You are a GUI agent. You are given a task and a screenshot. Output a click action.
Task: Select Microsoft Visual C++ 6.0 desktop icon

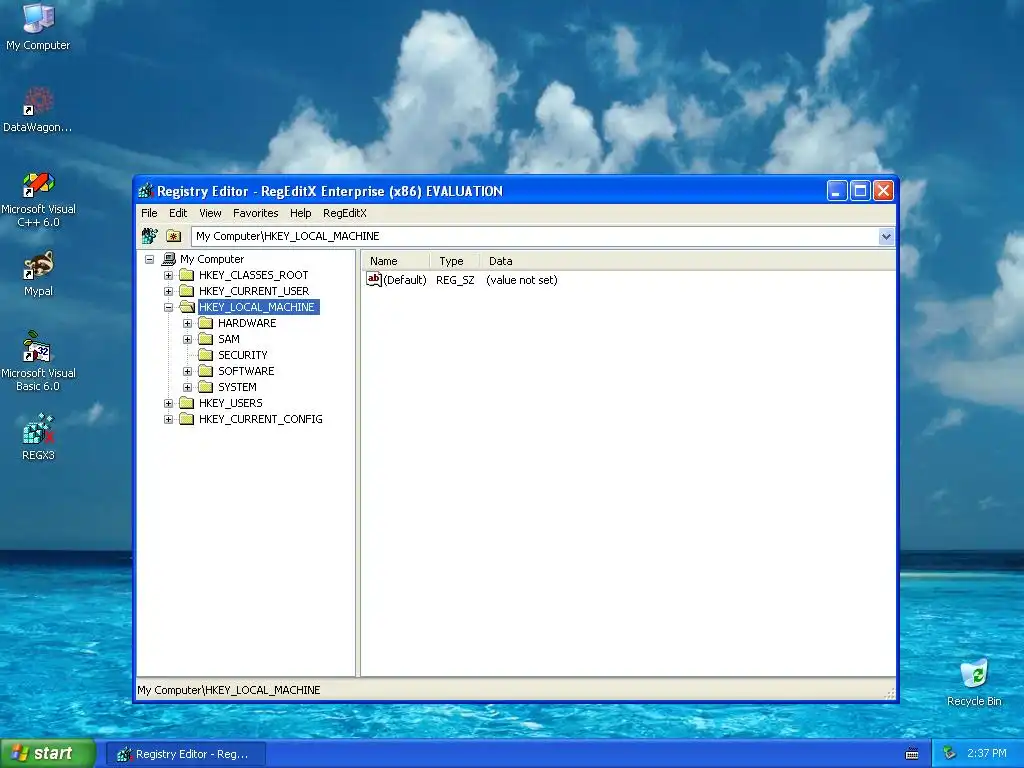38,199
